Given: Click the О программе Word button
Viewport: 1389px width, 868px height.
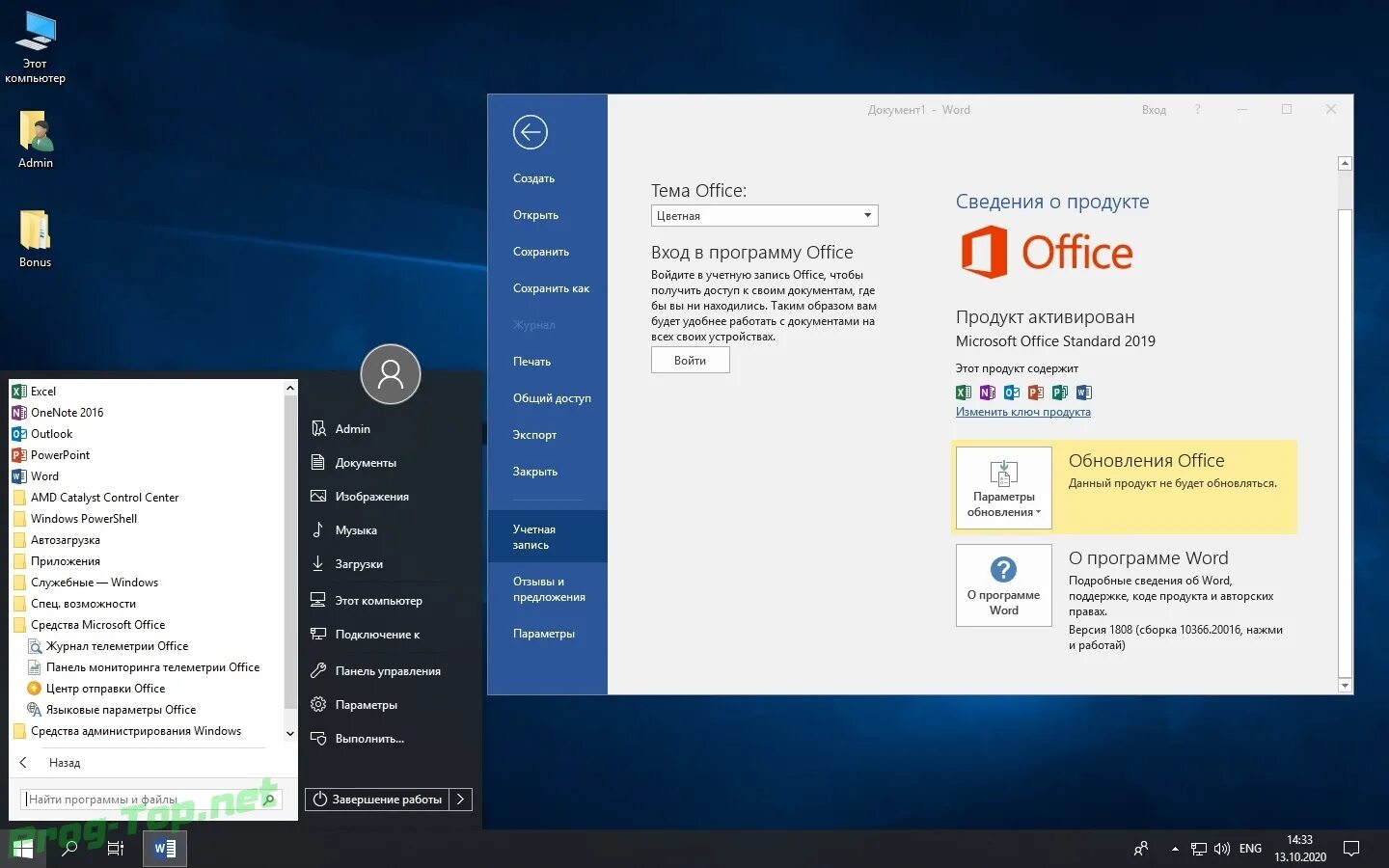Looking at the screenshot, I should pos(1003,585).
